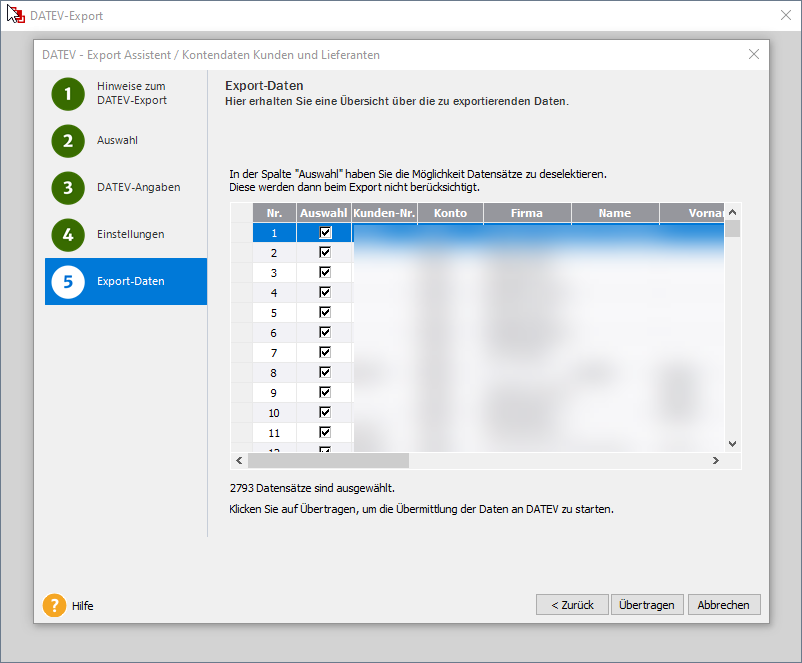Switch to the DATEV-Angaben step
Screen dimensions: 802x663
pos(139,187)
